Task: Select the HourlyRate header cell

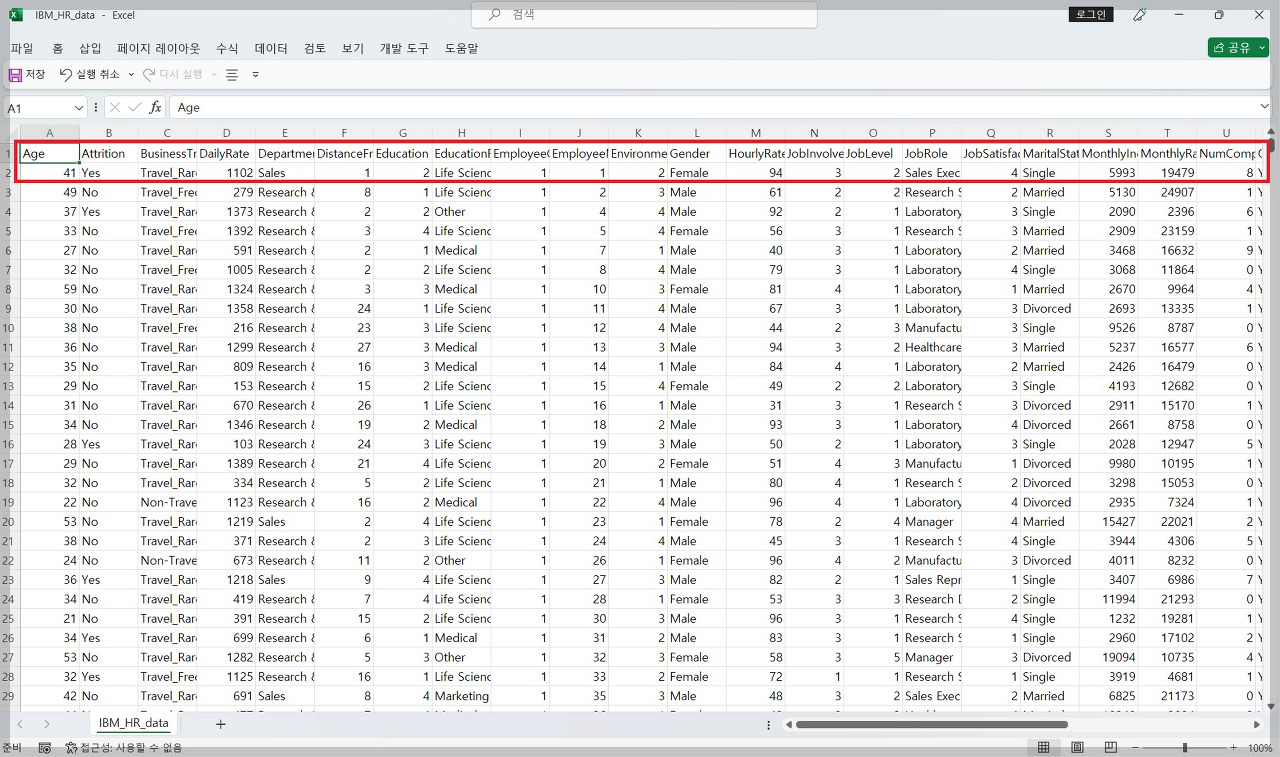Action: tap(755, 153)
